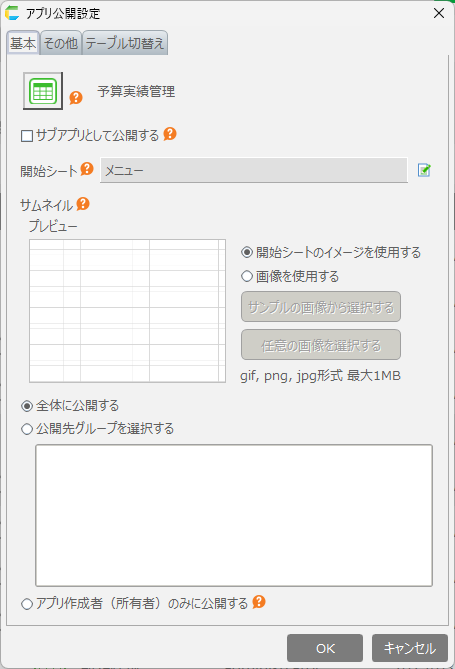Open help icon next to サムネイル
The height and width of the screenshot is (669, 455).
(x=83, y=204)
